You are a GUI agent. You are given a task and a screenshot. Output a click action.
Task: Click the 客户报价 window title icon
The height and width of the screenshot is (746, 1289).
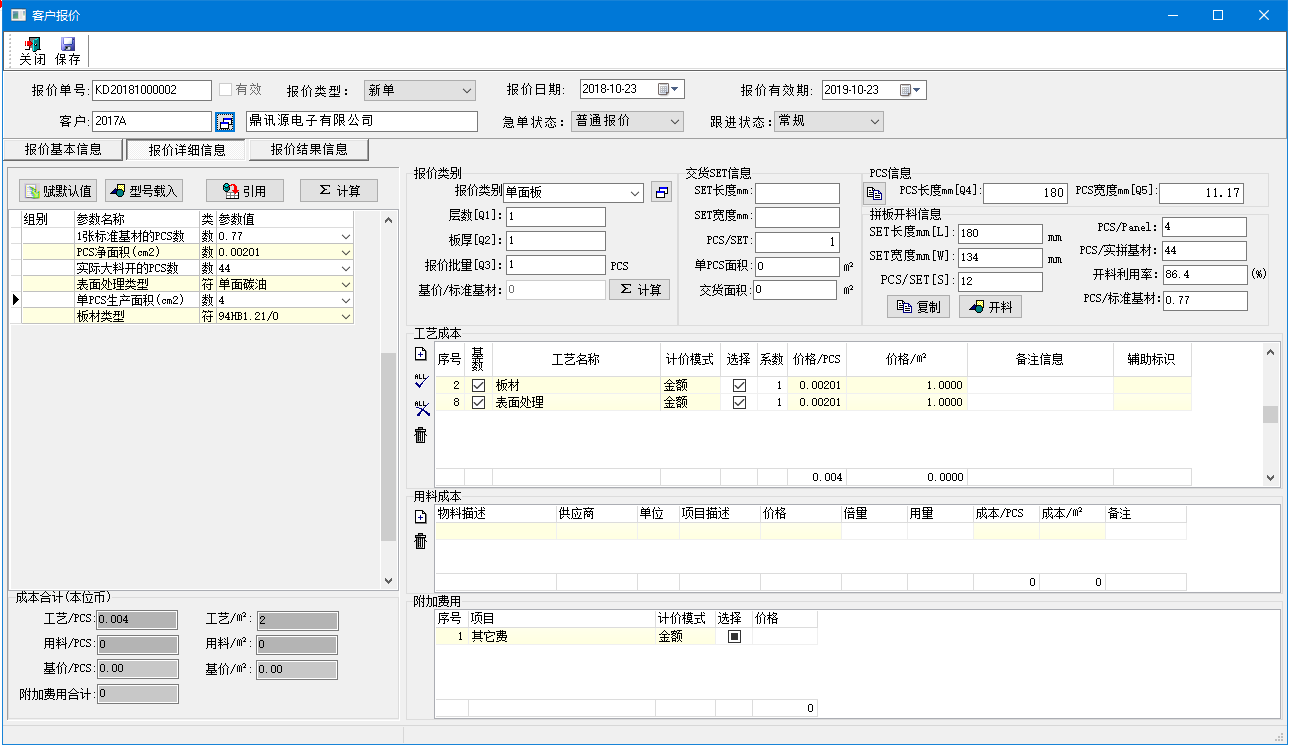18,15
